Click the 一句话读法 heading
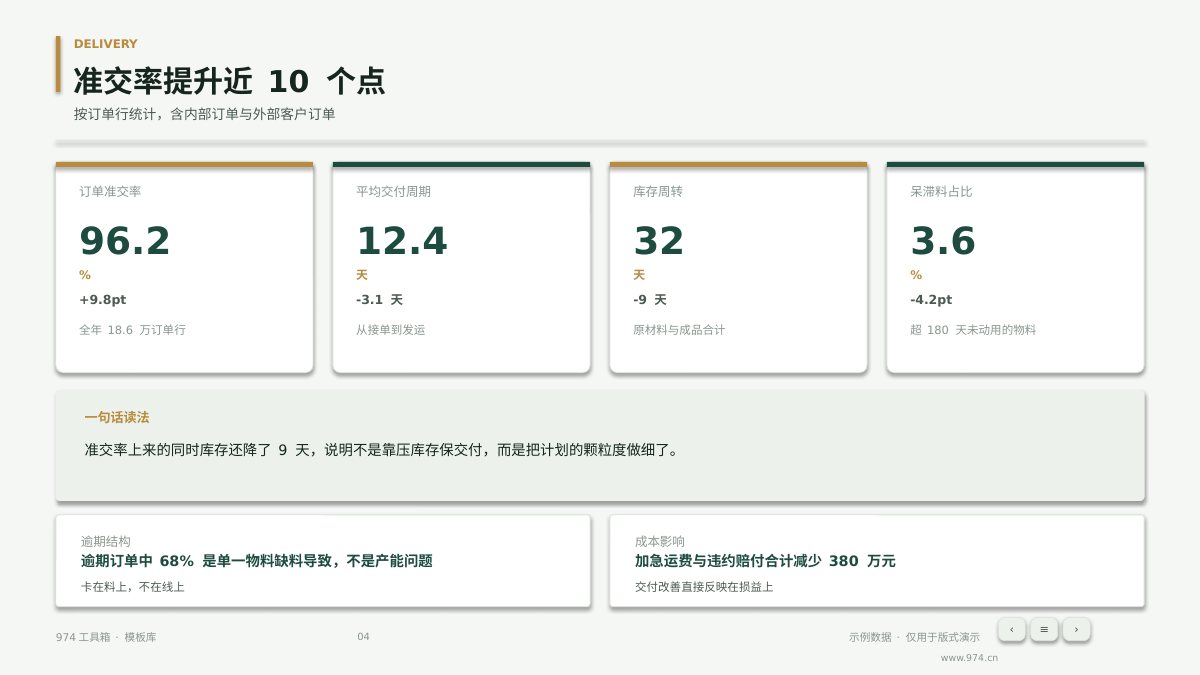Screen dimensions: 1200x675 tap(117, 417)
